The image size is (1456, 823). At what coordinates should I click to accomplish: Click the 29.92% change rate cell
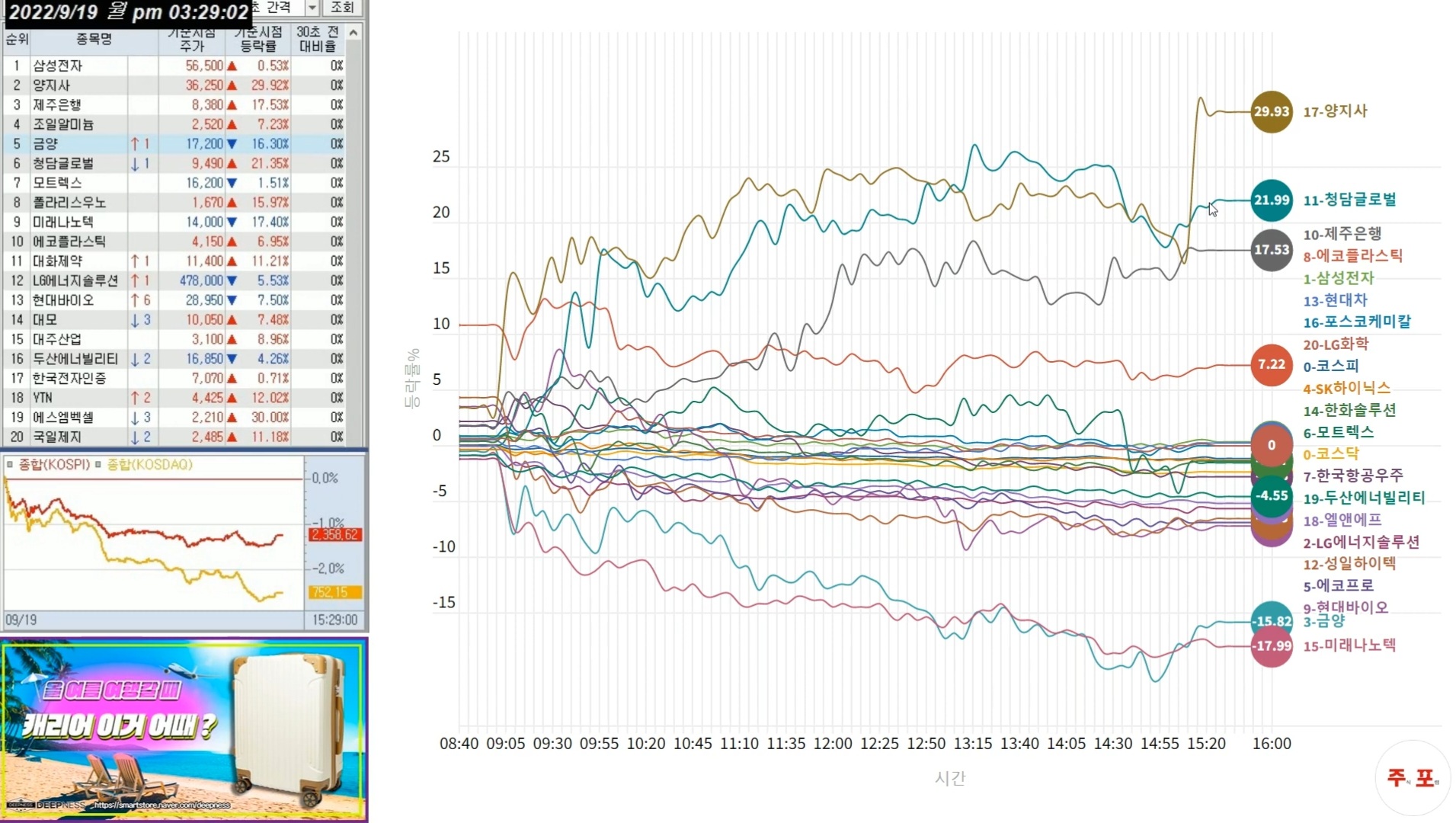tap(270, 85)
